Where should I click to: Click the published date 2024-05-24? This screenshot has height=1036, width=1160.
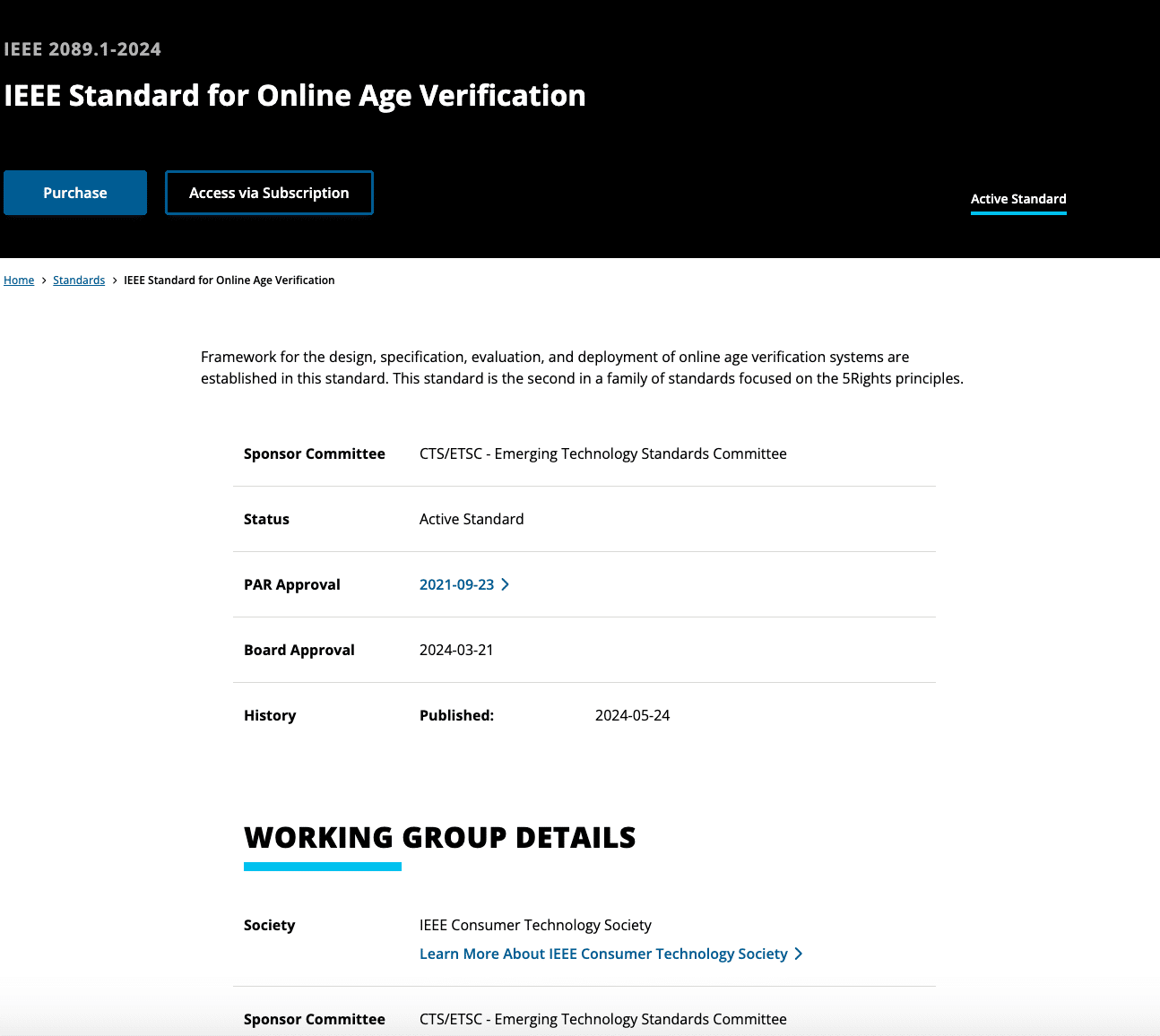click(x=632, y=715)
